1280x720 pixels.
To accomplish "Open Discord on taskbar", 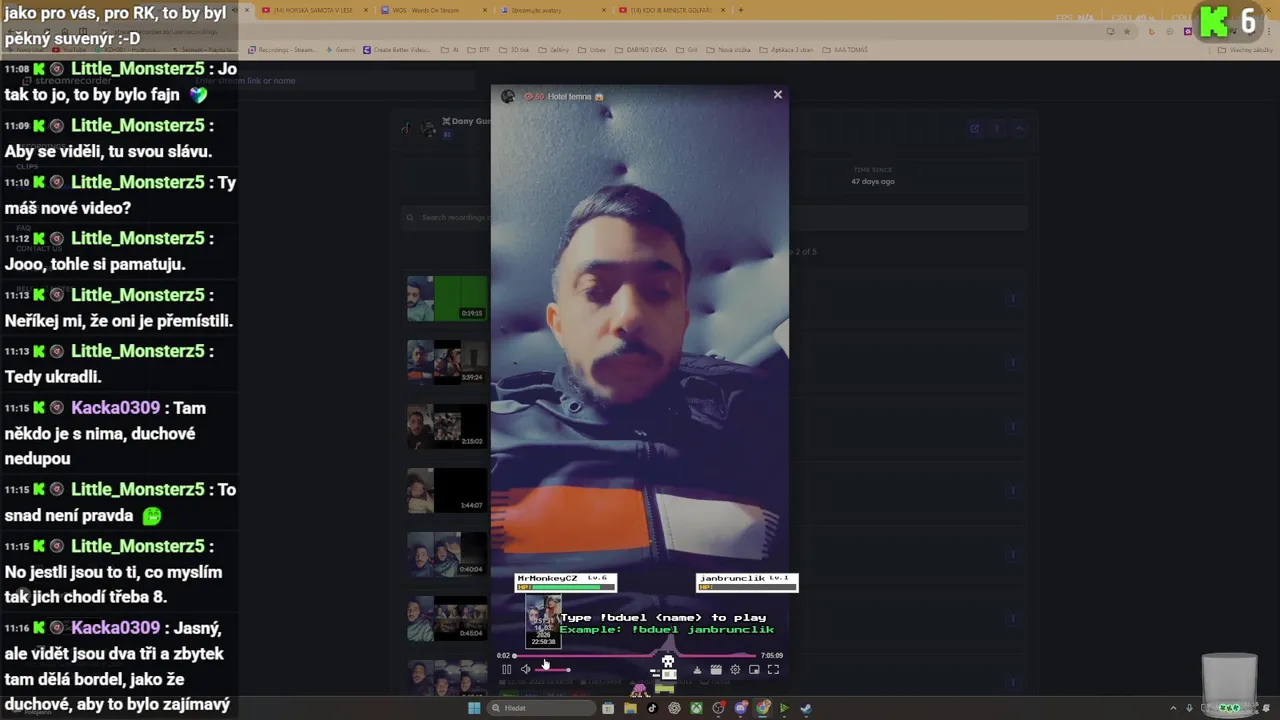I will (x=741, y=708).
